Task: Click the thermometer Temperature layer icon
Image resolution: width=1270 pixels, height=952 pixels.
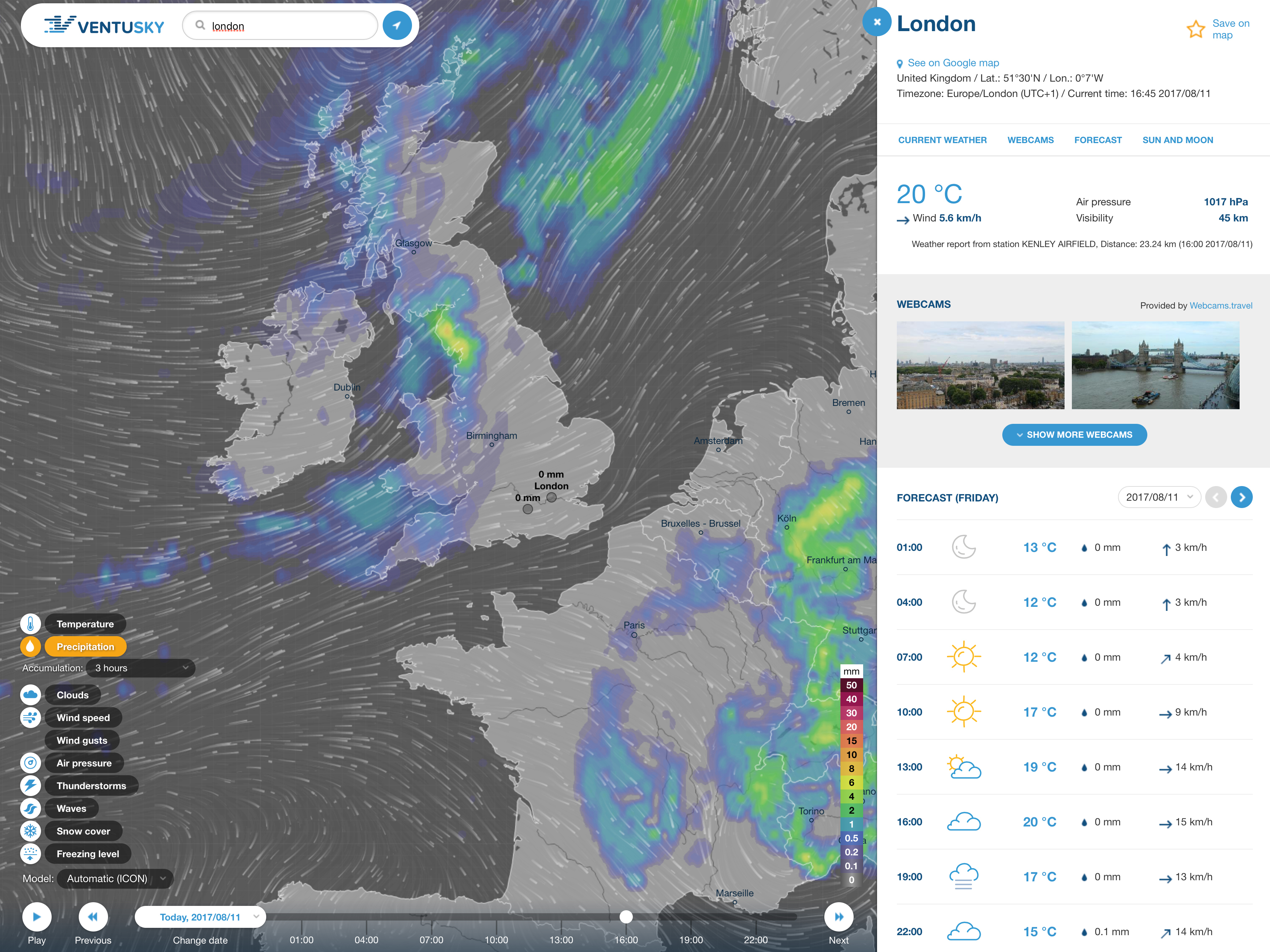Action: (x=30, y=624)
